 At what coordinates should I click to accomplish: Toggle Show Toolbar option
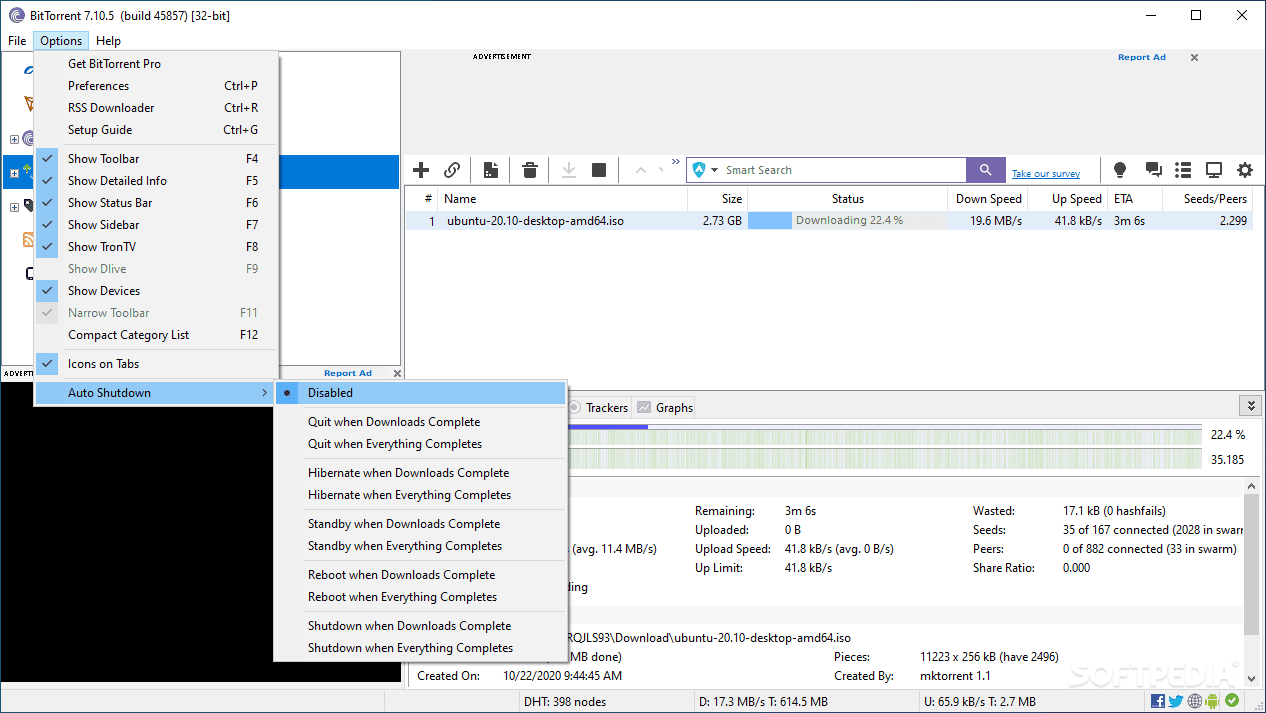point(157,159)
